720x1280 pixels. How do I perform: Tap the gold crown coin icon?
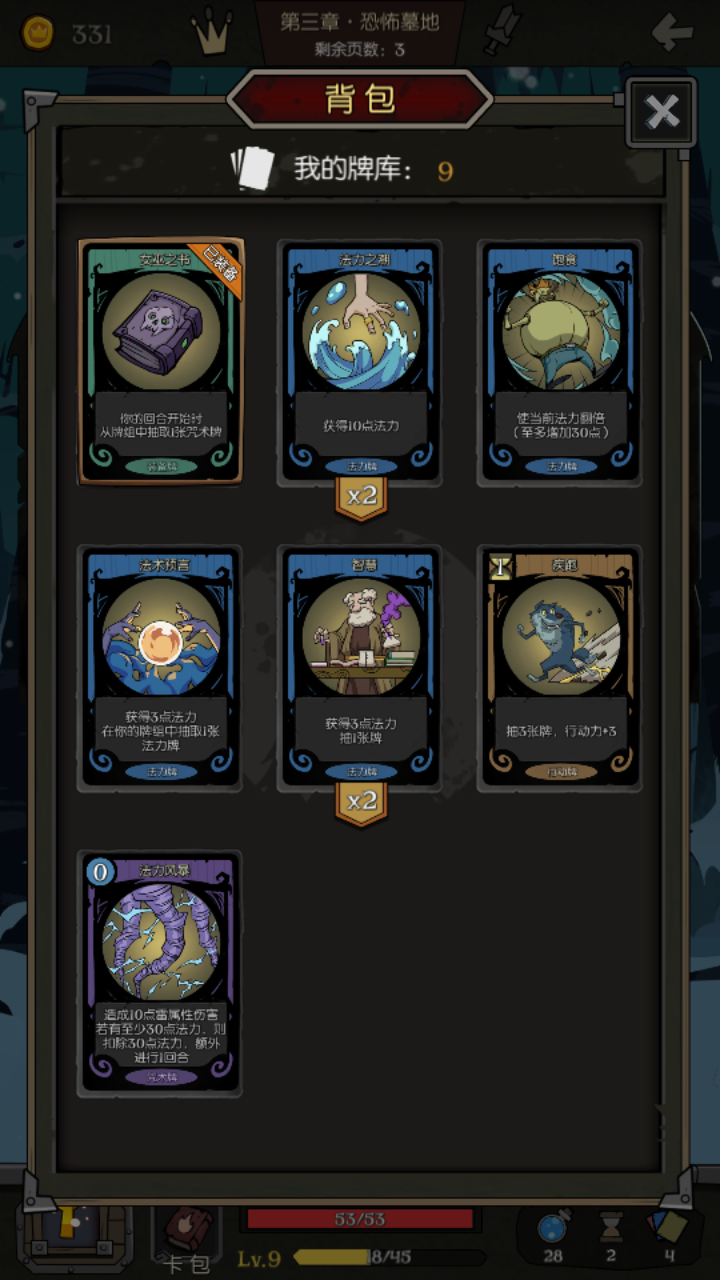click(x=38, y=33)
